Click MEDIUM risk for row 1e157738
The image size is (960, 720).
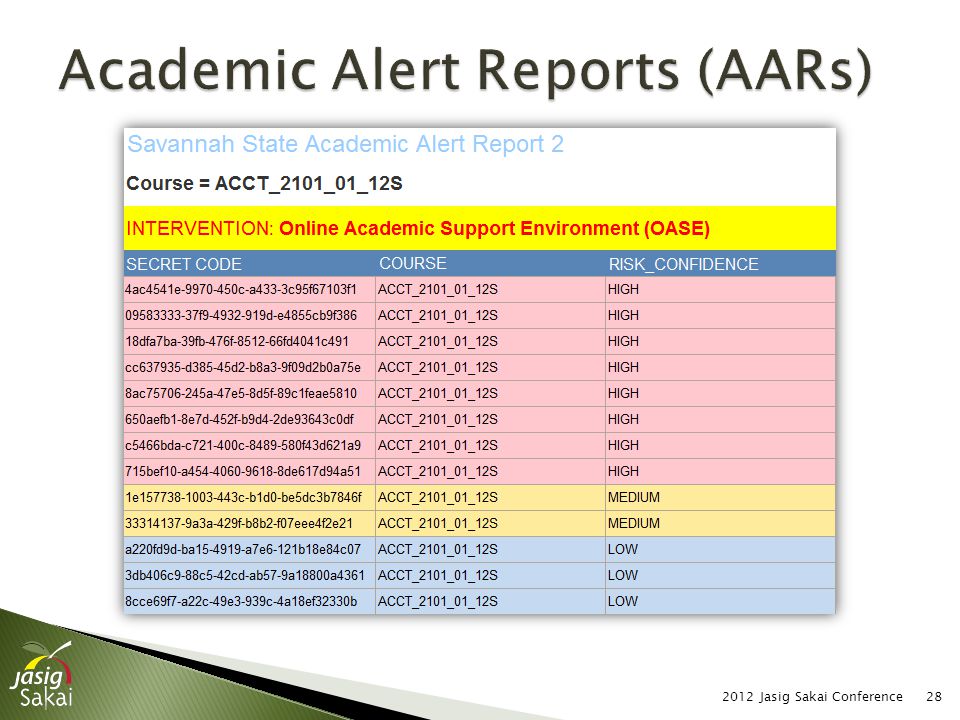(x=634, y=497)
